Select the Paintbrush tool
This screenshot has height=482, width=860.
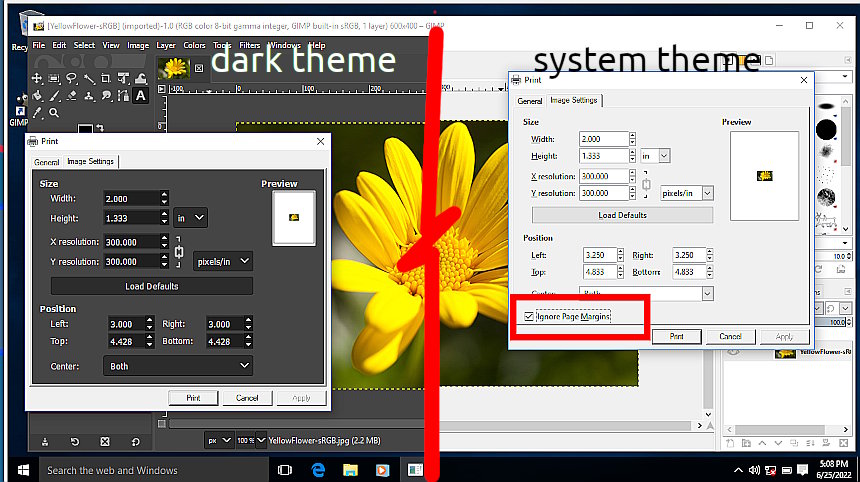point(54,96)
